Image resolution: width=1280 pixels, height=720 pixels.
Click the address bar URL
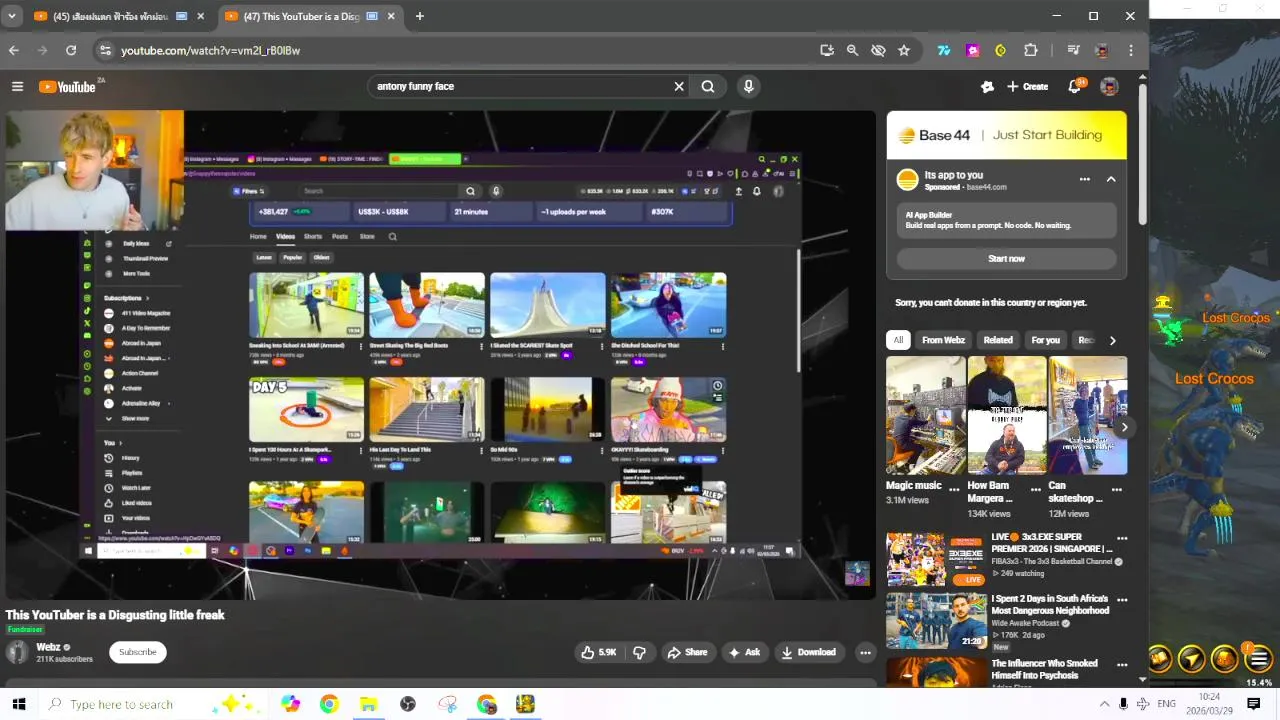[211, 50]
